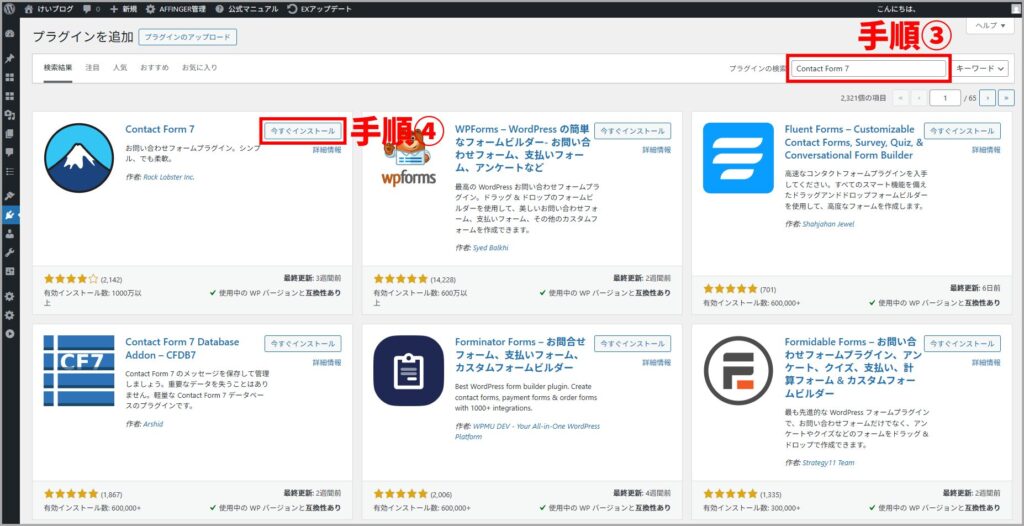Image resolution: width=1024 pixels, height=526 pixels.
Task: Click the プラグインのアップロード button
Action: 188,37
